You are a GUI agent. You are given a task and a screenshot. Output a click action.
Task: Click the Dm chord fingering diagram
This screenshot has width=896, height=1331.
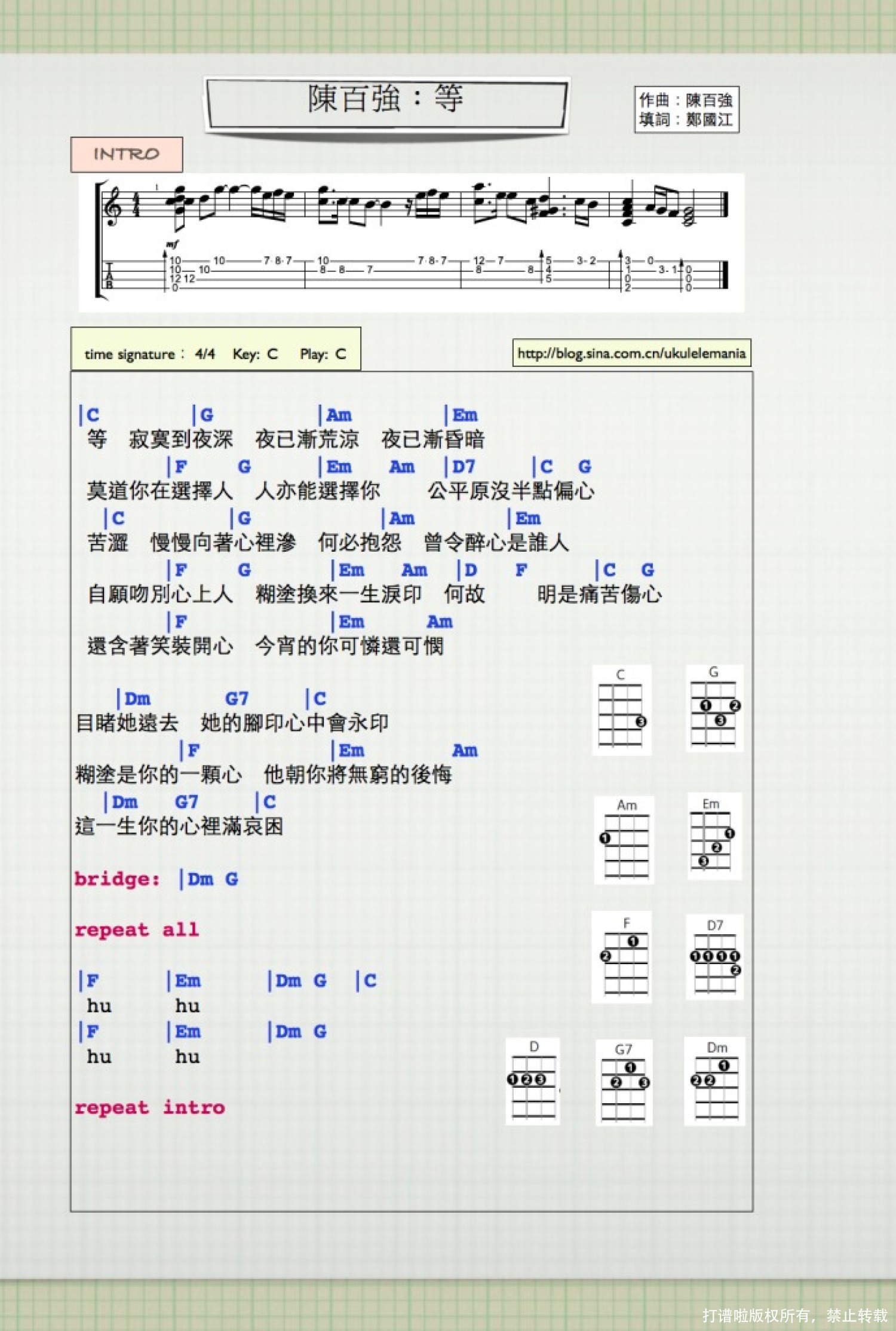[x=714, y=1082]
